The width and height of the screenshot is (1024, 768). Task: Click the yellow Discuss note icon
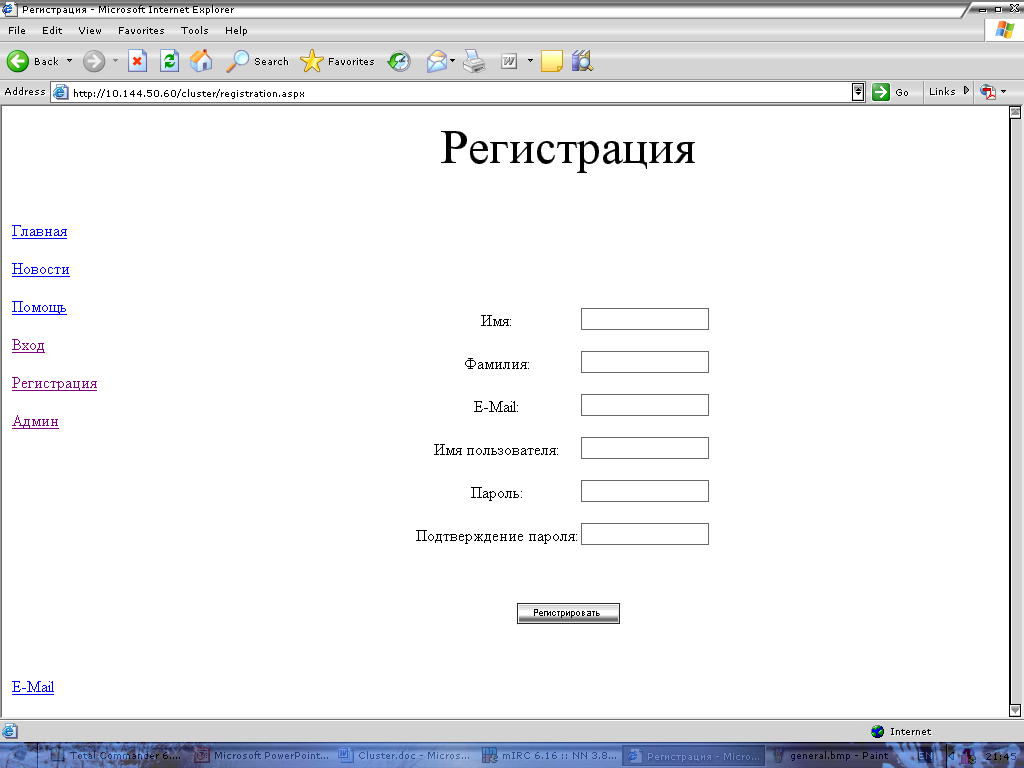551,61
